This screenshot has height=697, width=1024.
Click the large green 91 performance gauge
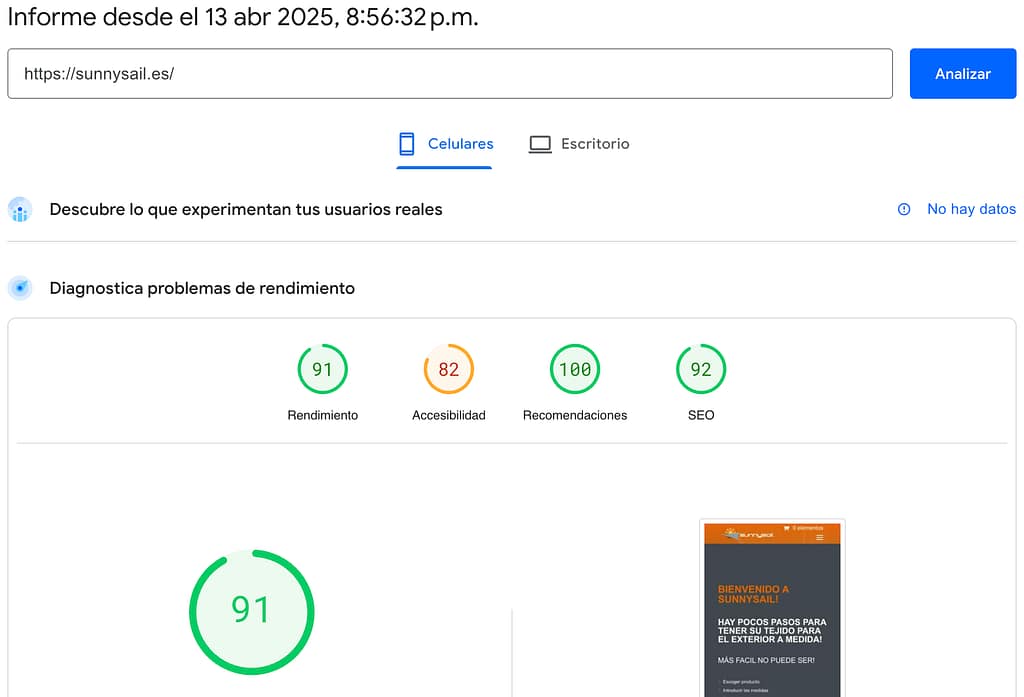(251, 610)
